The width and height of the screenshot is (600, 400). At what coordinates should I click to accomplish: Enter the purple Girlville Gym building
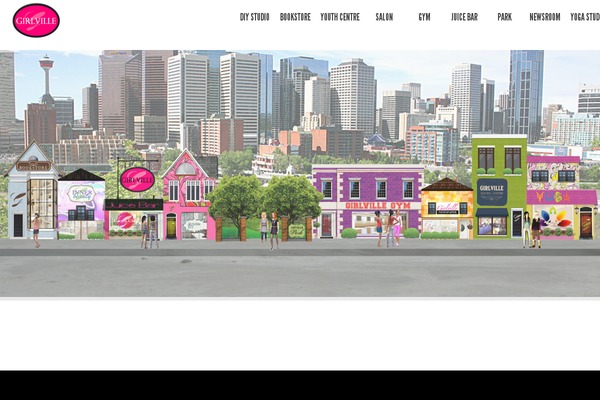[x=368, y=201]
